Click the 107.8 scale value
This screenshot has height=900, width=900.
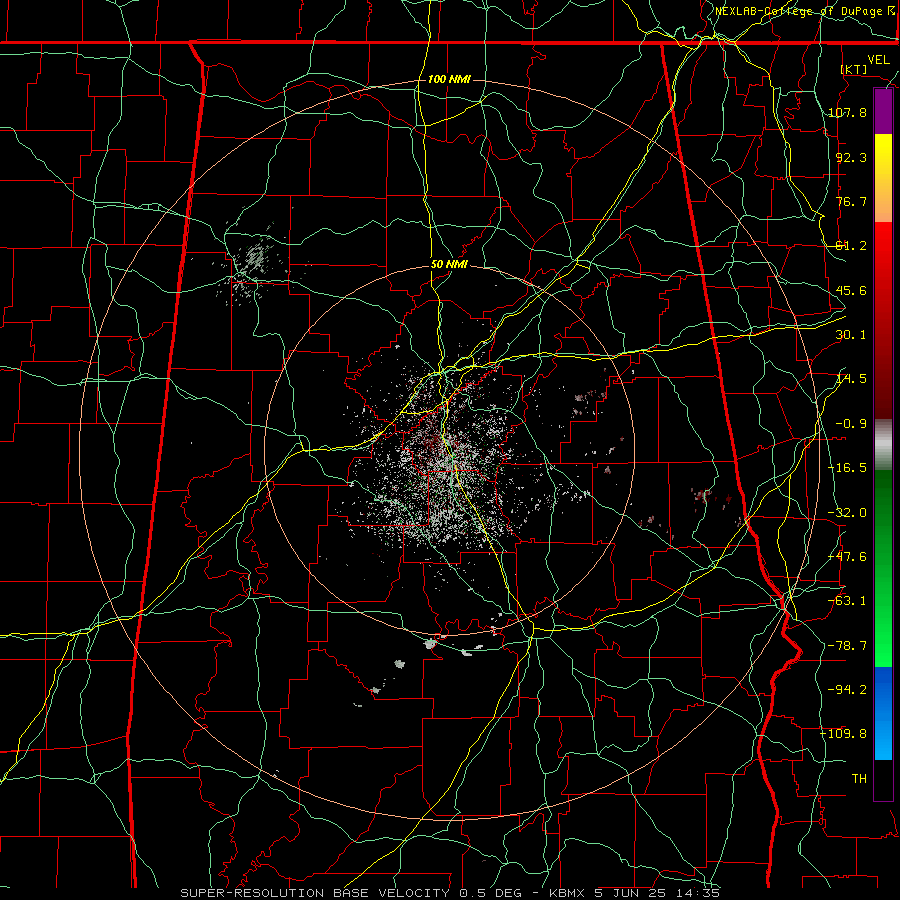[x=847, y=112]
